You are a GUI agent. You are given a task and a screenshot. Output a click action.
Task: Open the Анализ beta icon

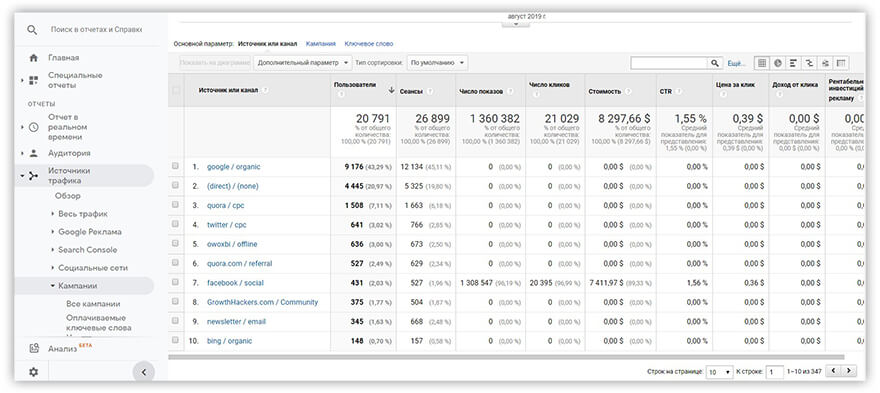point(34,349)
